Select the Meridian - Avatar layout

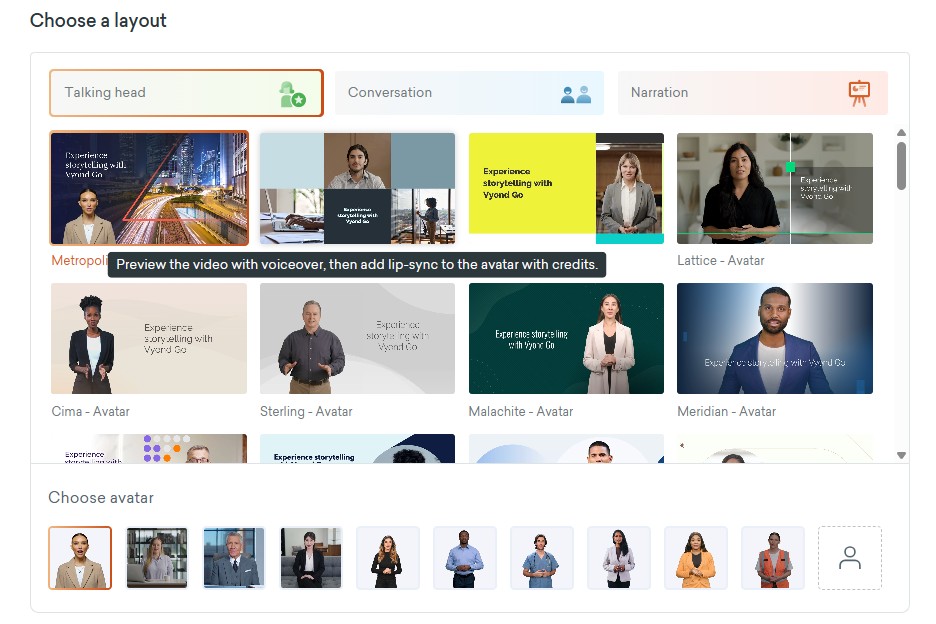774,338
